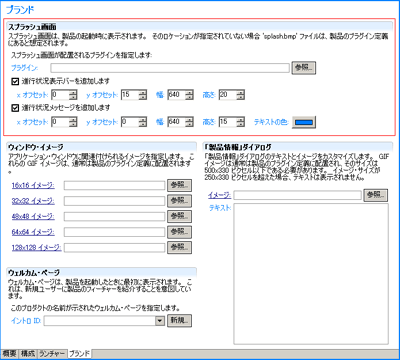Switch to the ランチャー tab
The height and width of the screenshot is (360, 400).
52,354
